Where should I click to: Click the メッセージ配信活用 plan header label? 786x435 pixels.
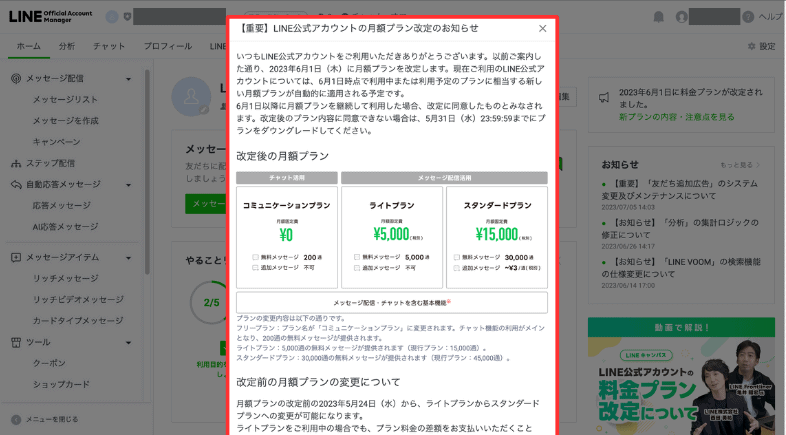[444, 178]
